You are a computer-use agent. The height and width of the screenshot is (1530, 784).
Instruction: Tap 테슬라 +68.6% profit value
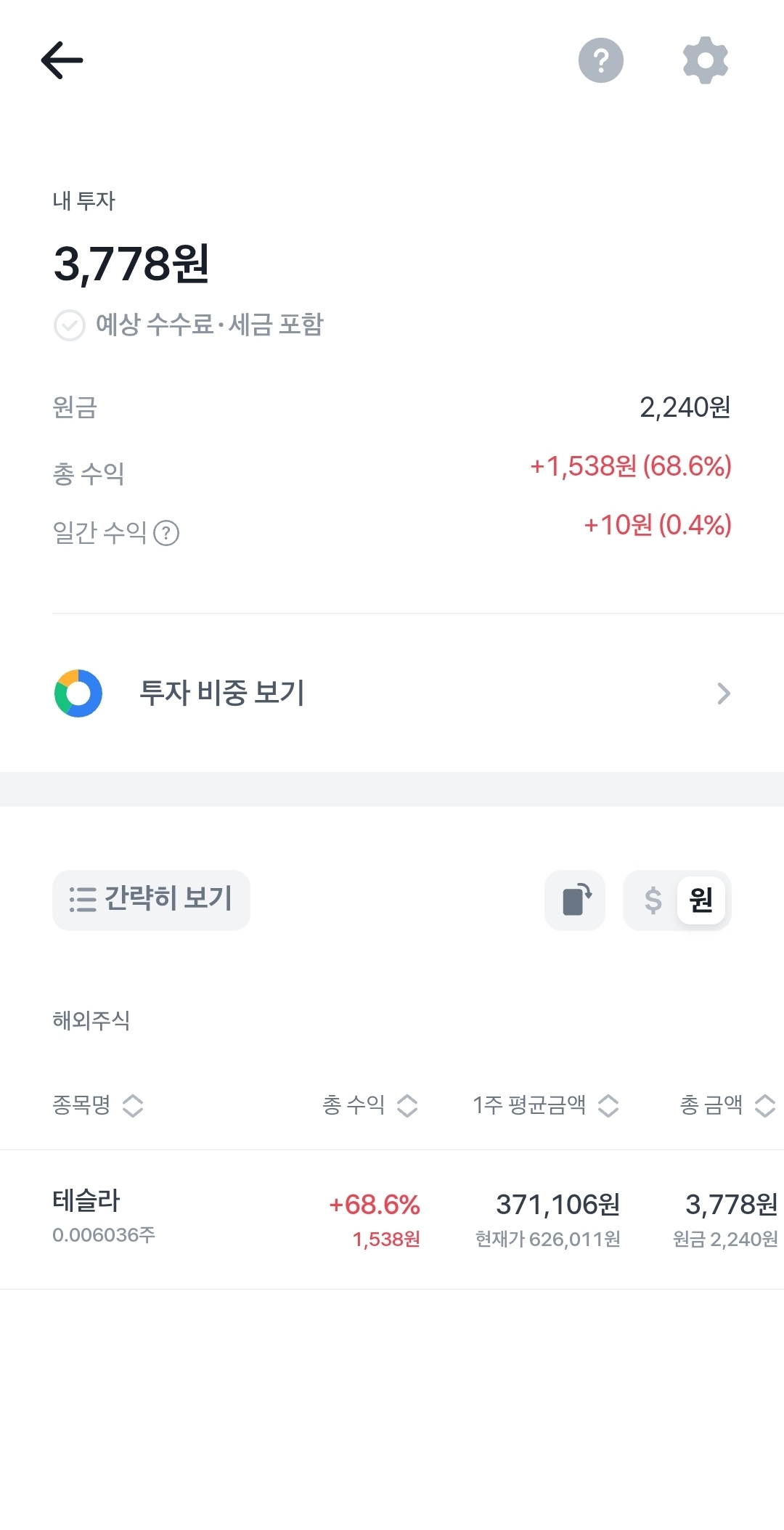375,1205
